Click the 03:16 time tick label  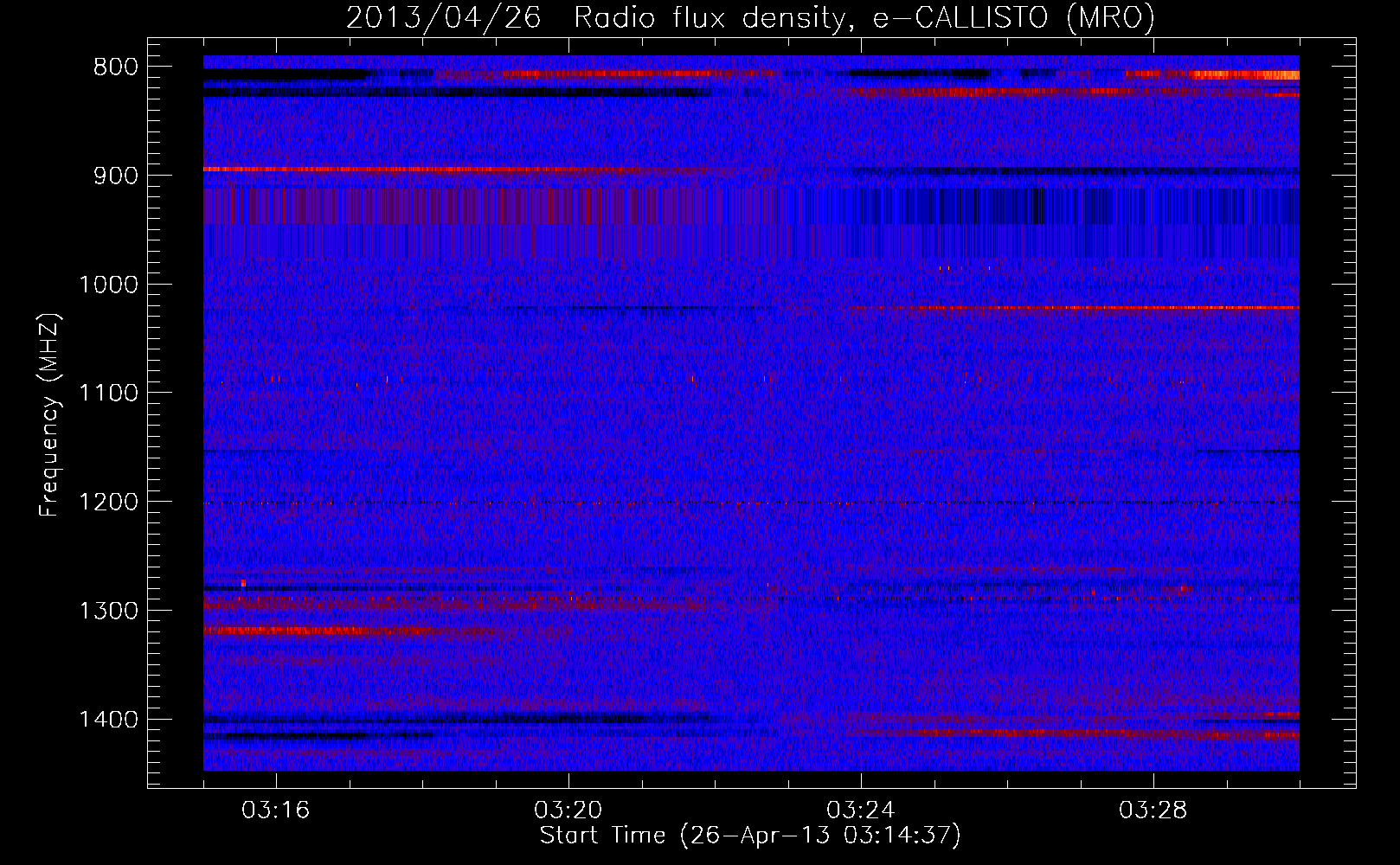click(276, 811)
